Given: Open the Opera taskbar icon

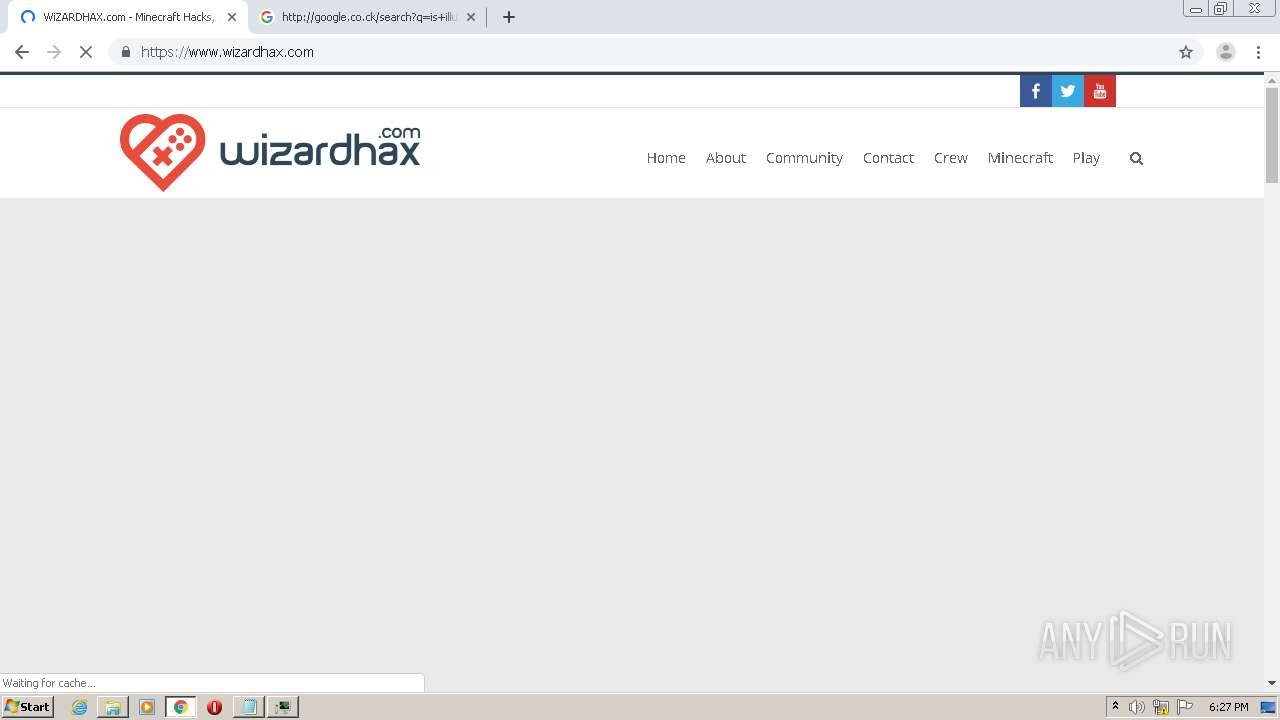Looking at the screenshot, I should point(214,707).
